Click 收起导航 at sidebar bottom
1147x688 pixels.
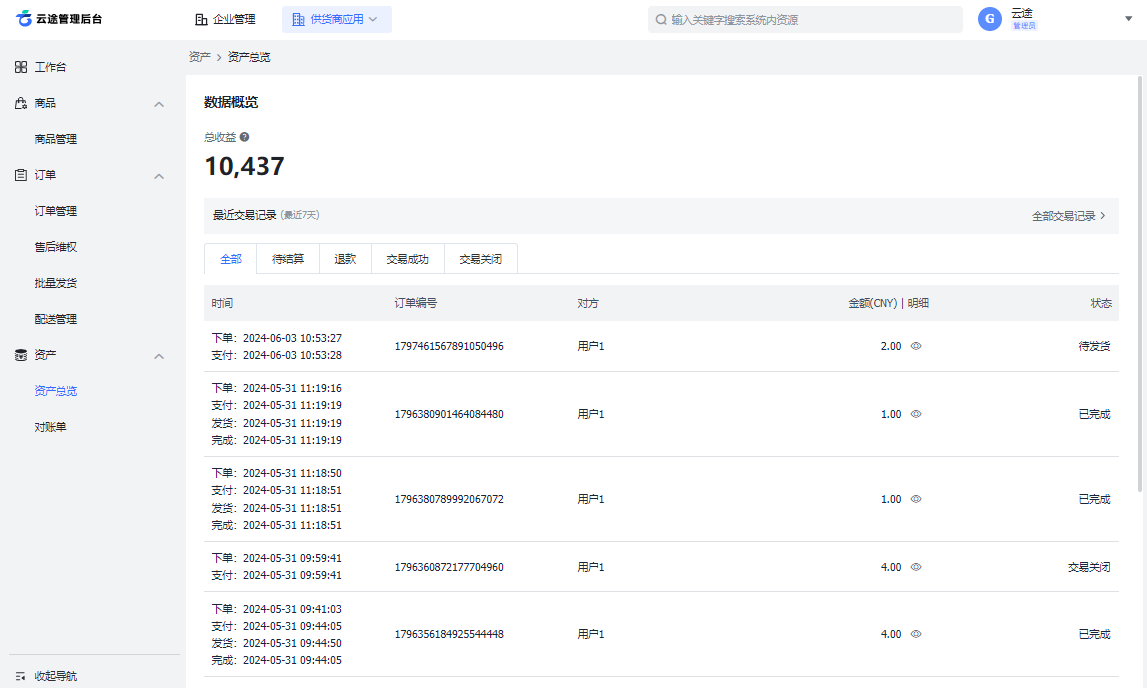[56, 676]
